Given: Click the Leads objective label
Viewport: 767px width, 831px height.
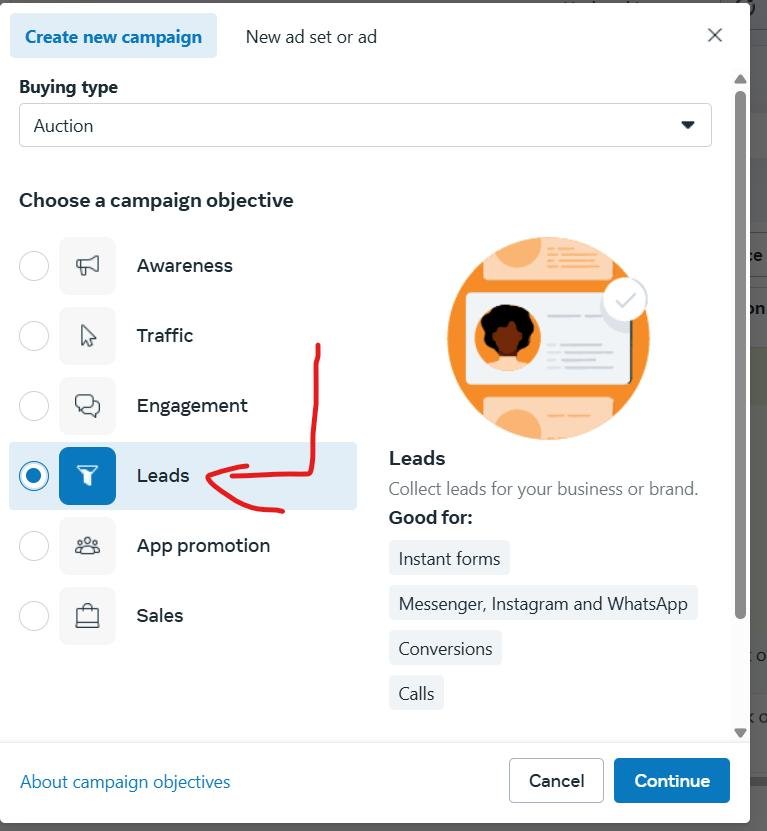Looking at the screenshot, I should coord(163,475).
